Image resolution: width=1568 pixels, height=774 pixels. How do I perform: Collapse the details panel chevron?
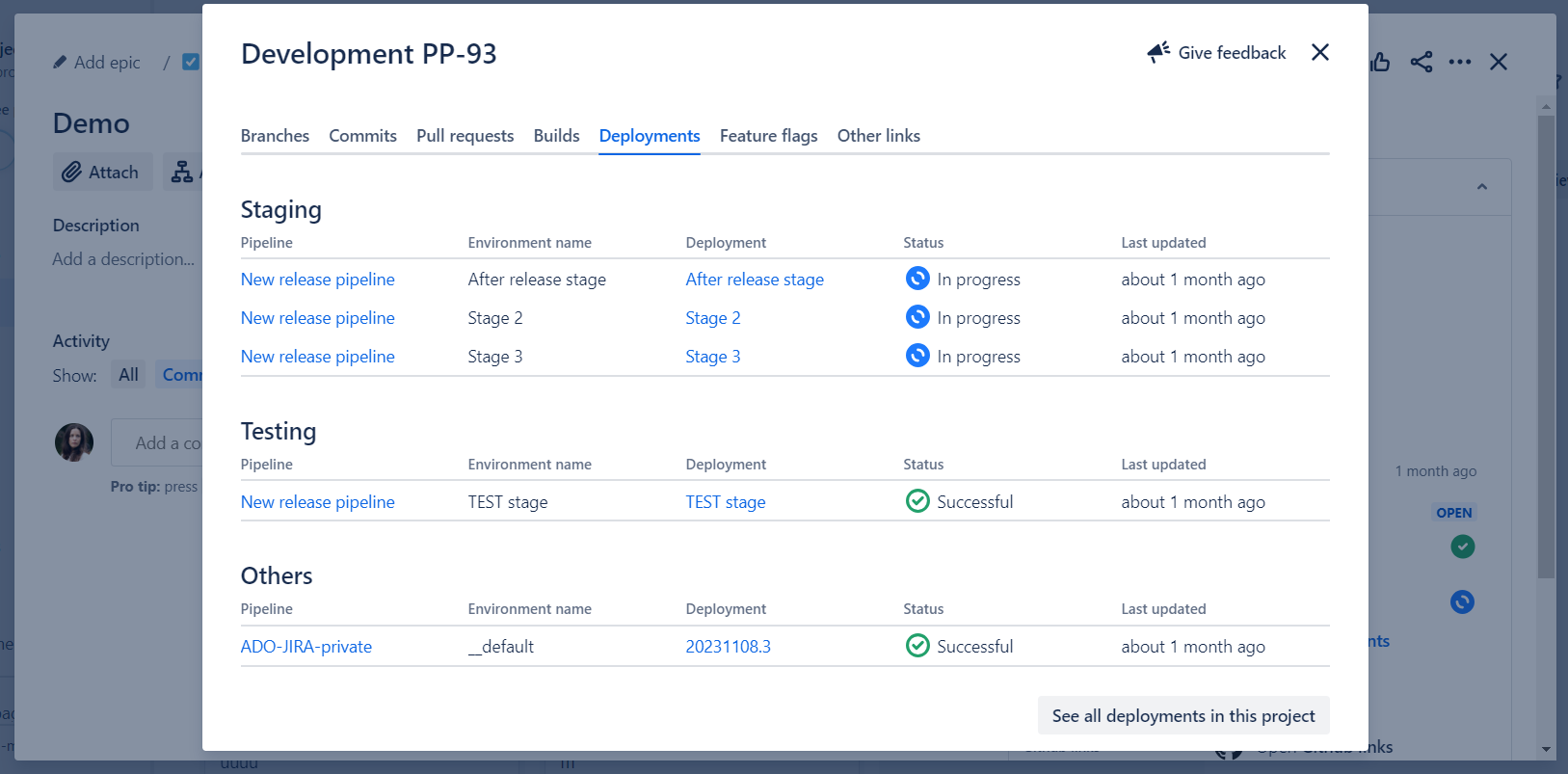[x=1481, y=187]
